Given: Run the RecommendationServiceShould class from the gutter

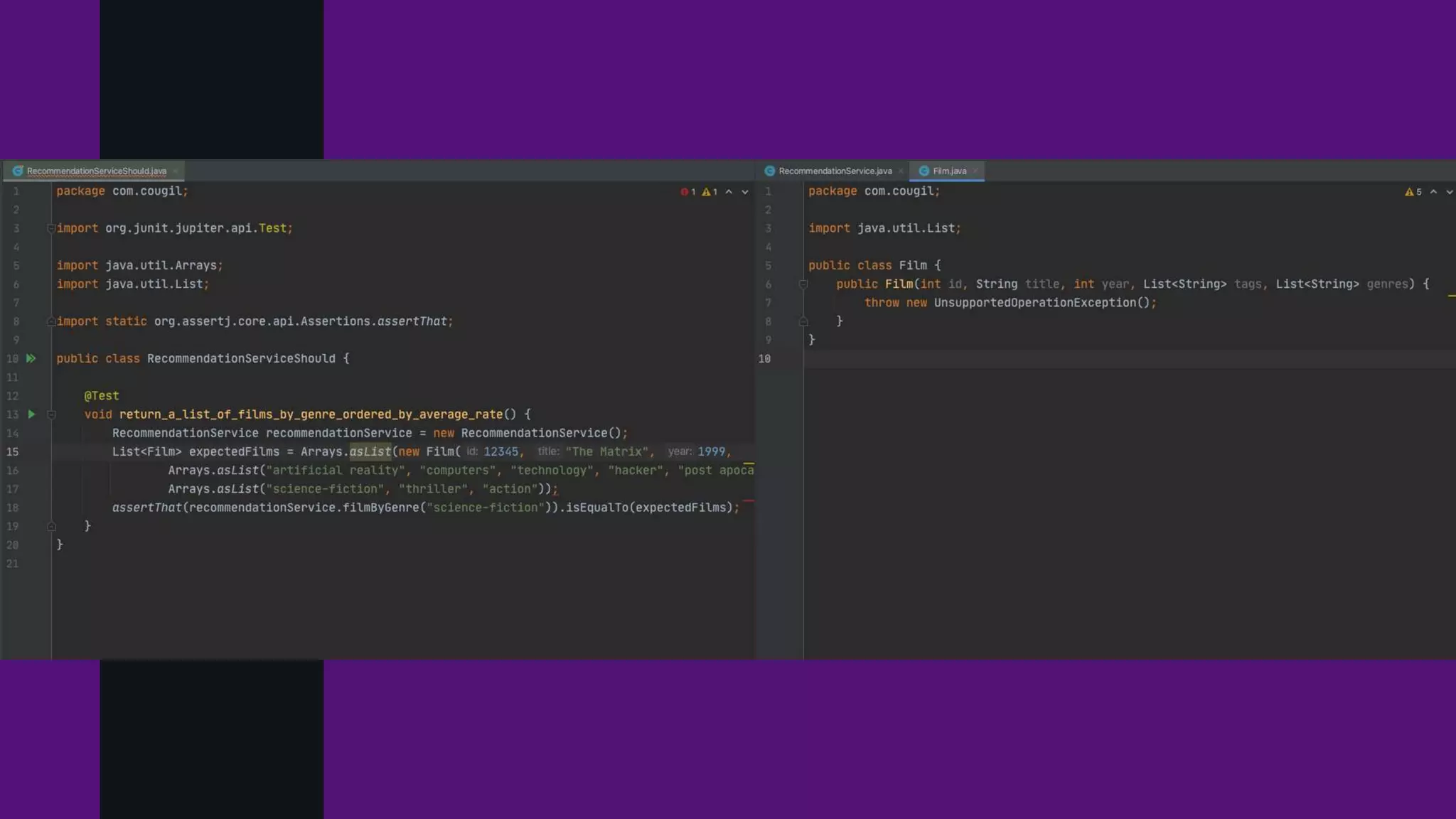Looking at the screenshot, I should 31,358.
